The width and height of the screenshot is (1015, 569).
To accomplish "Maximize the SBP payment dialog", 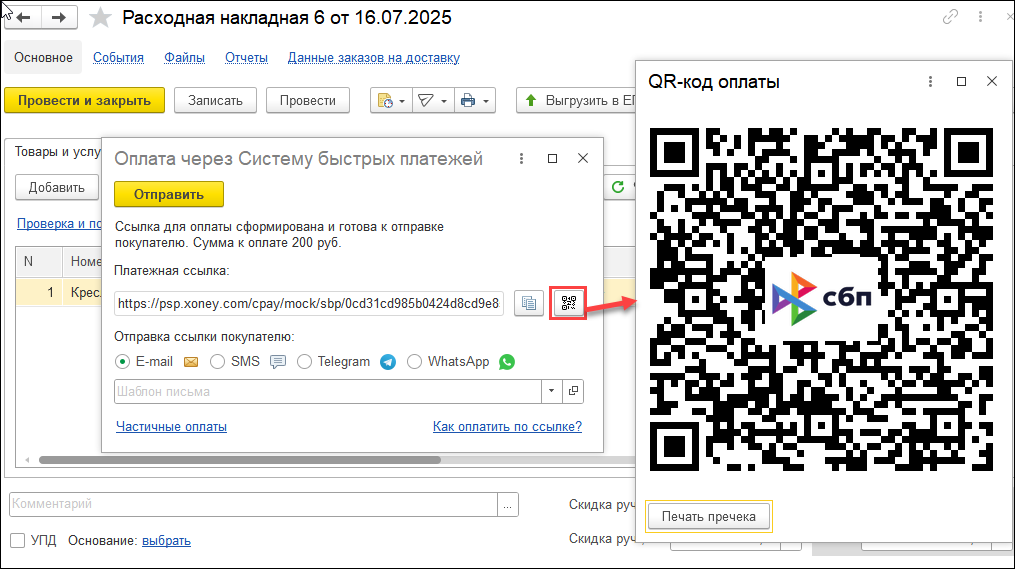I will click(552, 159).
